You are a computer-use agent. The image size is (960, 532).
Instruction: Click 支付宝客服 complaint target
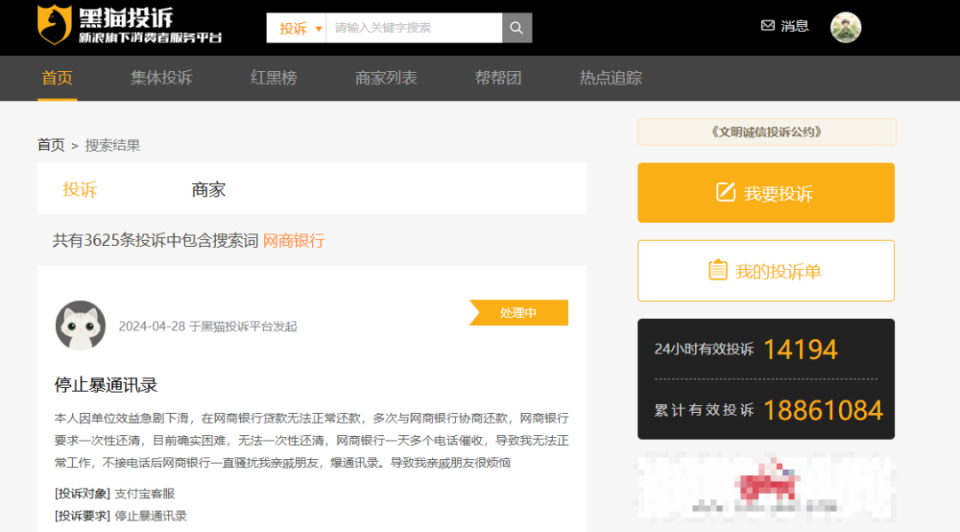(x=144, y=493)
